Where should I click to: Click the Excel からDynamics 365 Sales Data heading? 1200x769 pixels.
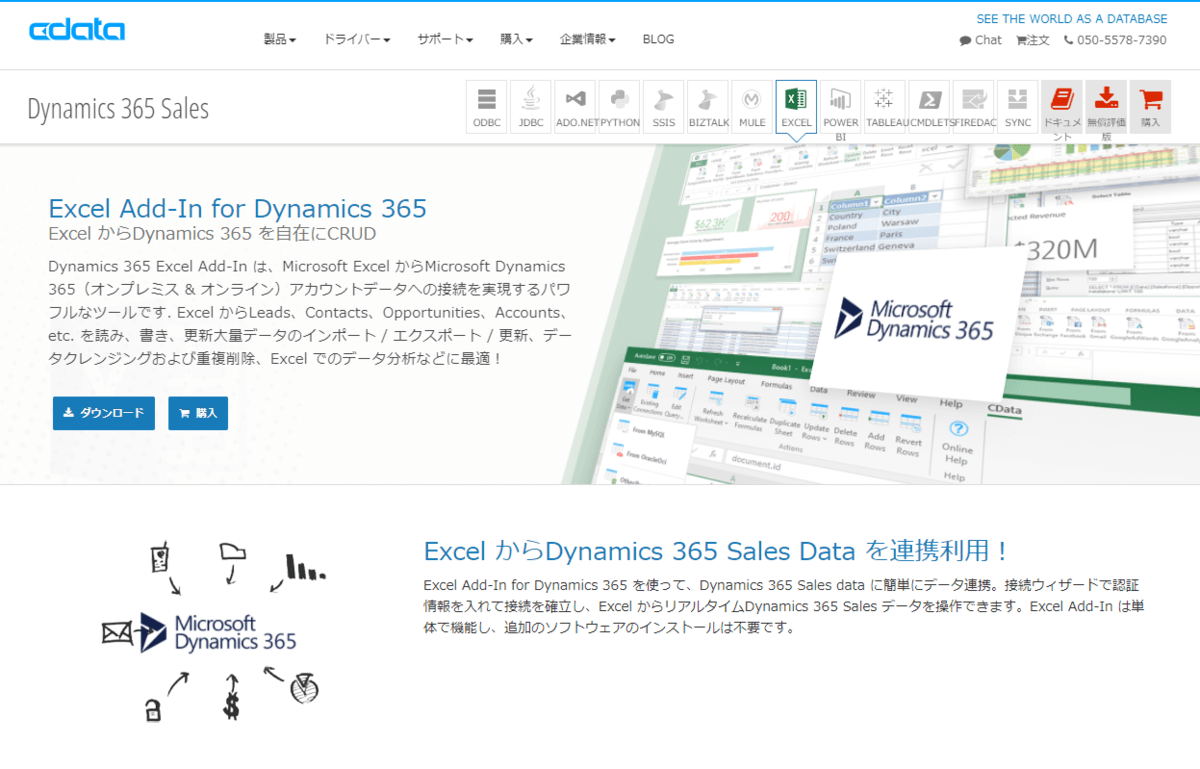(716, 551)
